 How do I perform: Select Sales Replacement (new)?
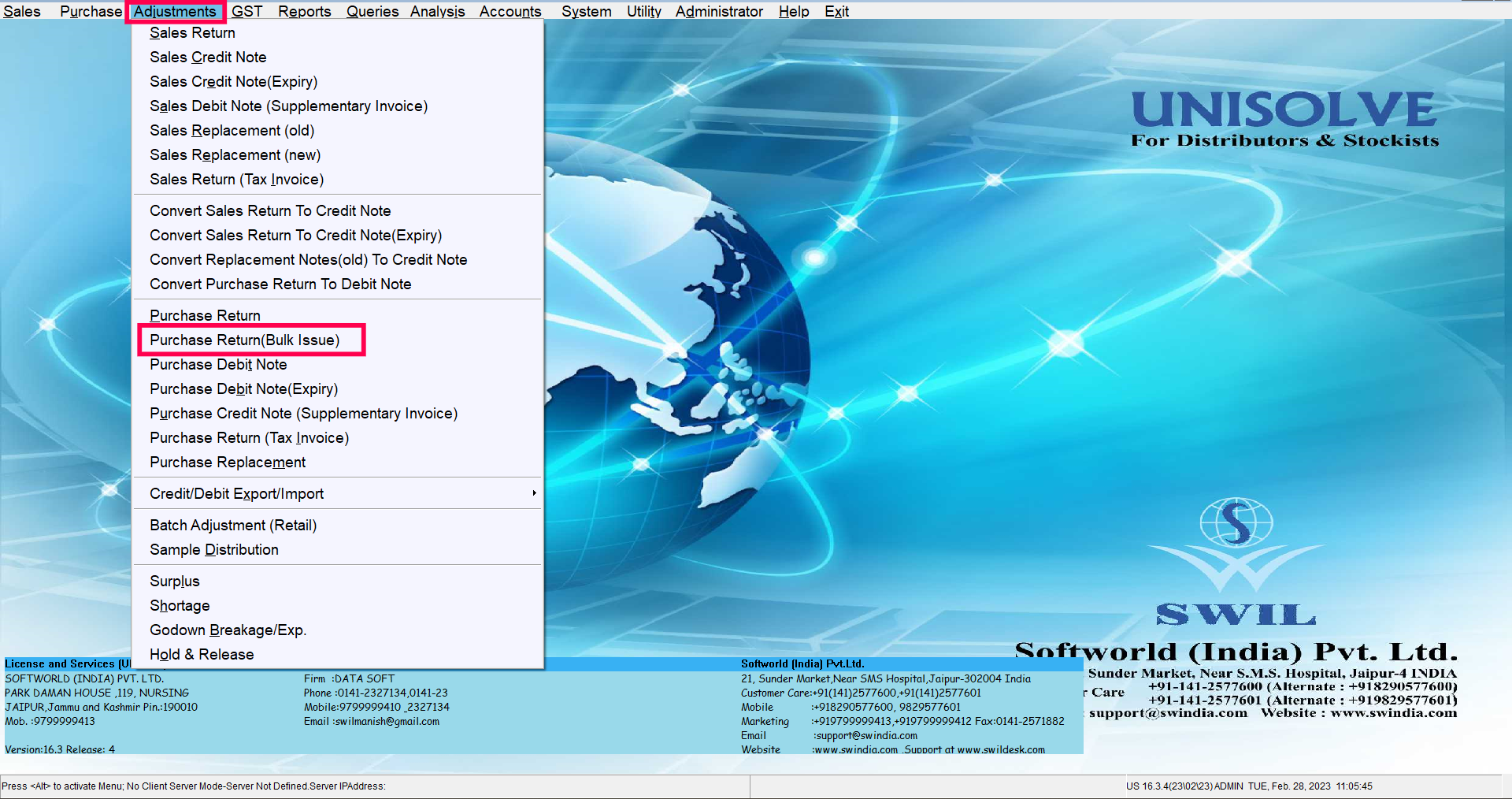[x=338, y=155]
